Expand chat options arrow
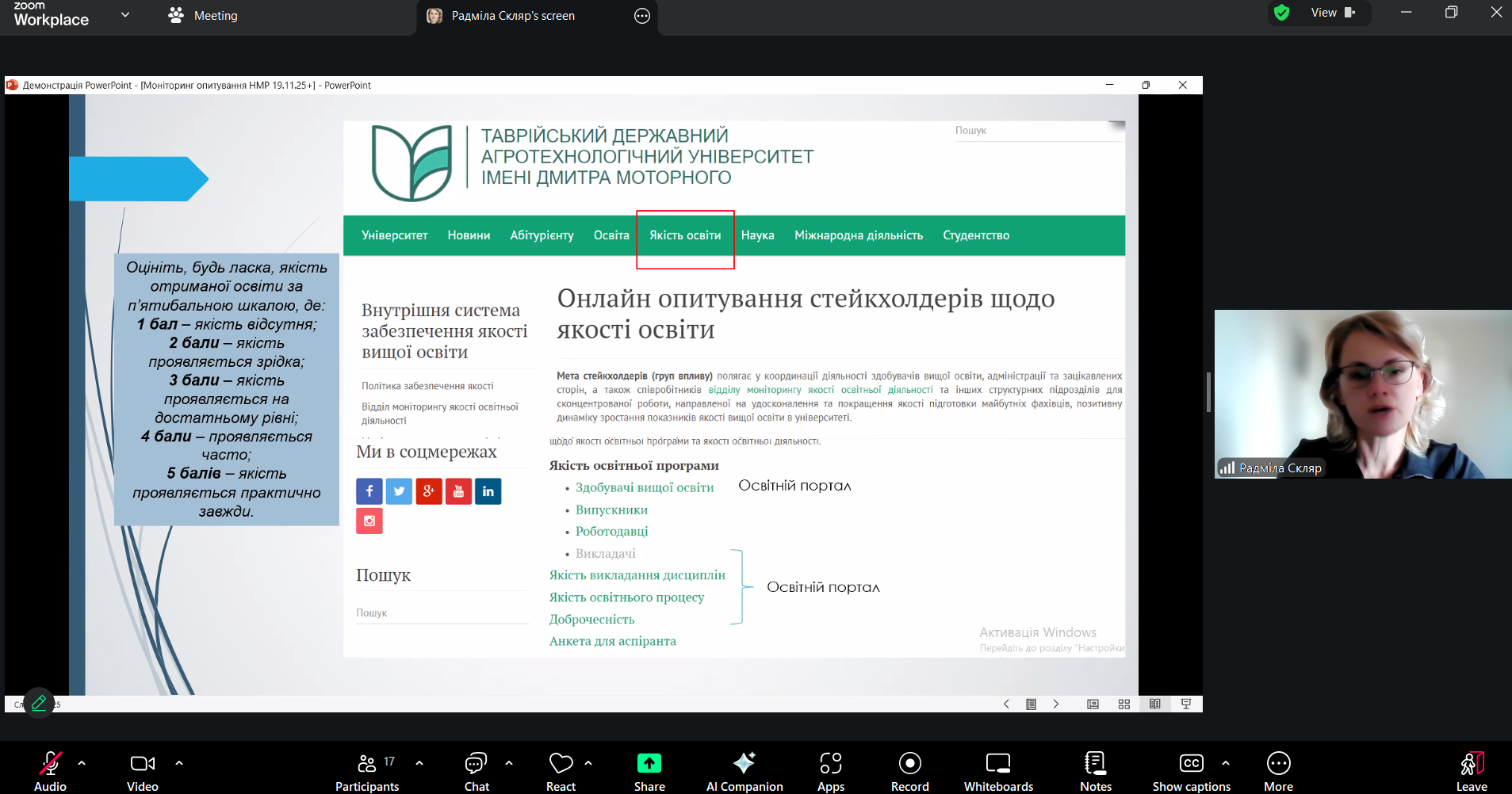This screenshot has height=794, width=1512. pos(509,763)
